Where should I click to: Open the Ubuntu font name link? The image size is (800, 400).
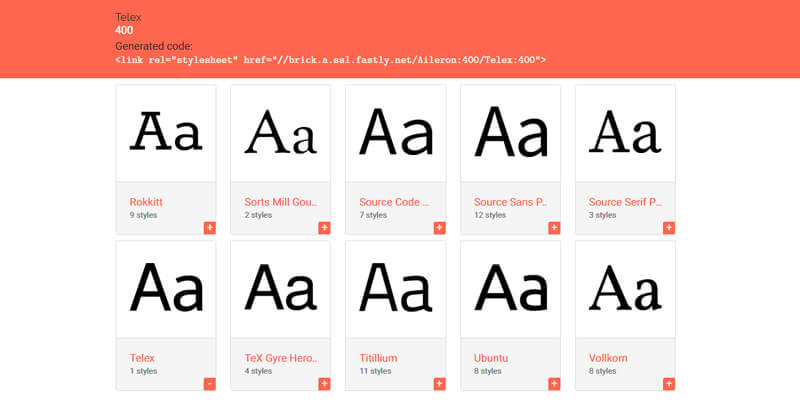pyautogui.click(x=491, y=357)
